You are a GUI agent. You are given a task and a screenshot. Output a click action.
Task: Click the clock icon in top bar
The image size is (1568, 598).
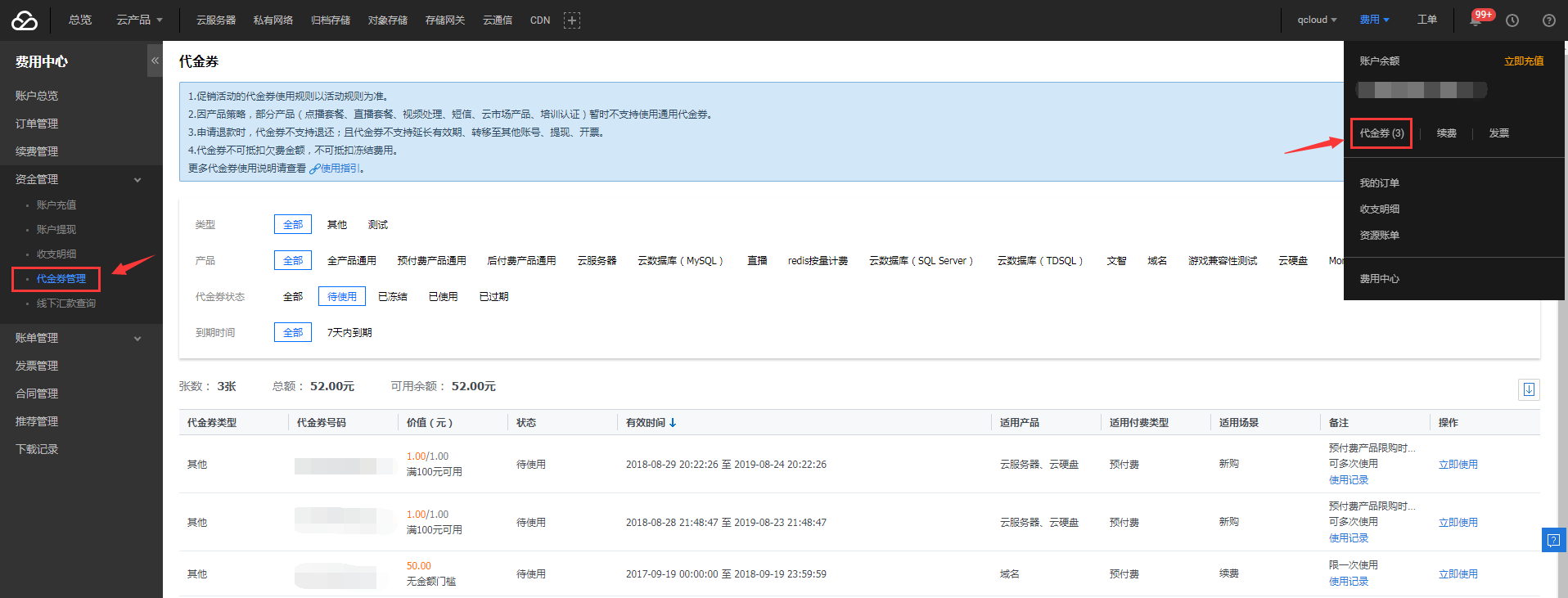[x=1512, y=20]
